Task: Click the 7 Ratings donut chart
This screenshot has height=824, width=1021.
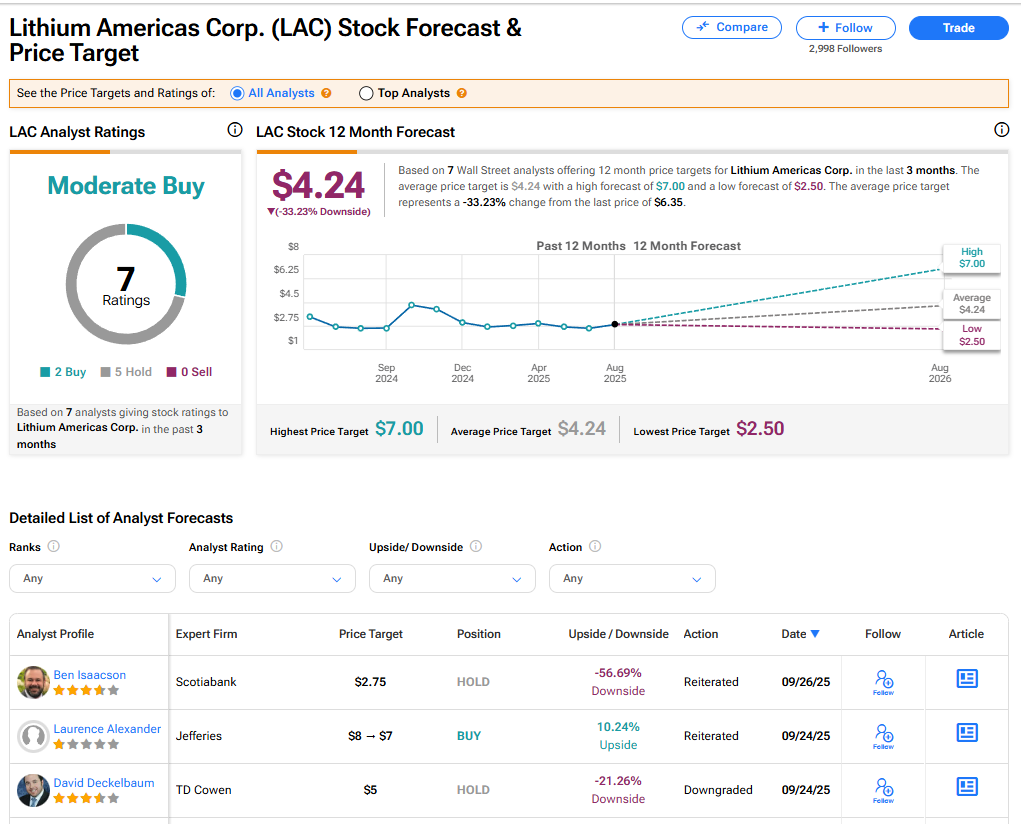Action: [x=126, y=284]
